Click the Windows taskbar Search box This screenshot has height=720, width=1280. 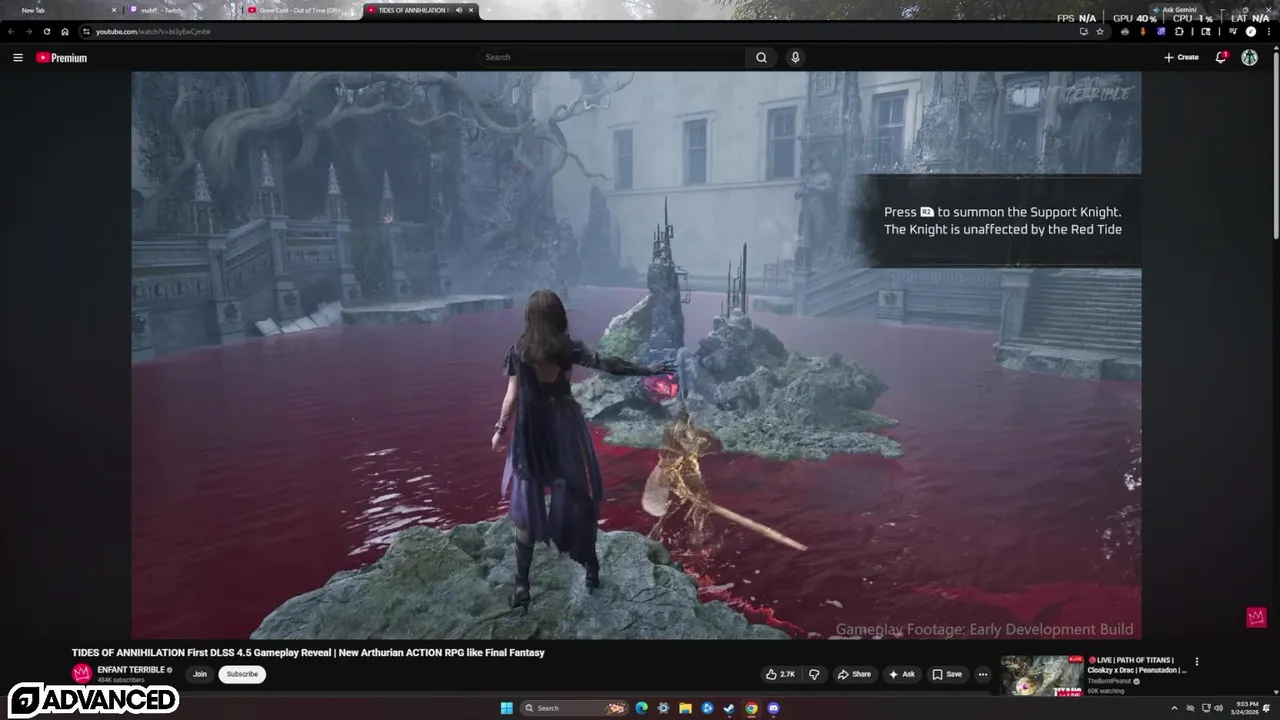pos(575,708)
